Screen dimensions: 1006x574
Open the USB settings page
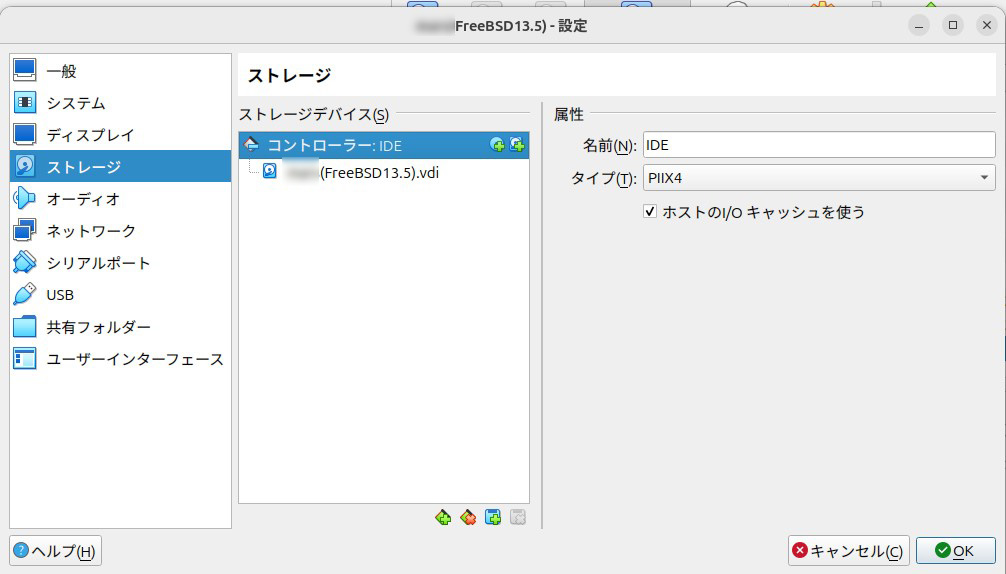[x=120, y=295]
